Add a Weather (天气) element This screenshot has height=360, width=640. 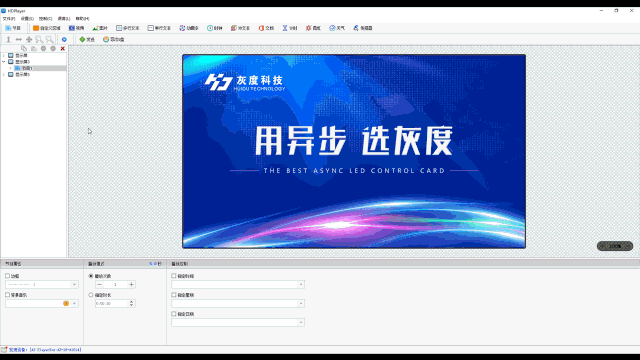pyautogui.click(x=337, y=28)
